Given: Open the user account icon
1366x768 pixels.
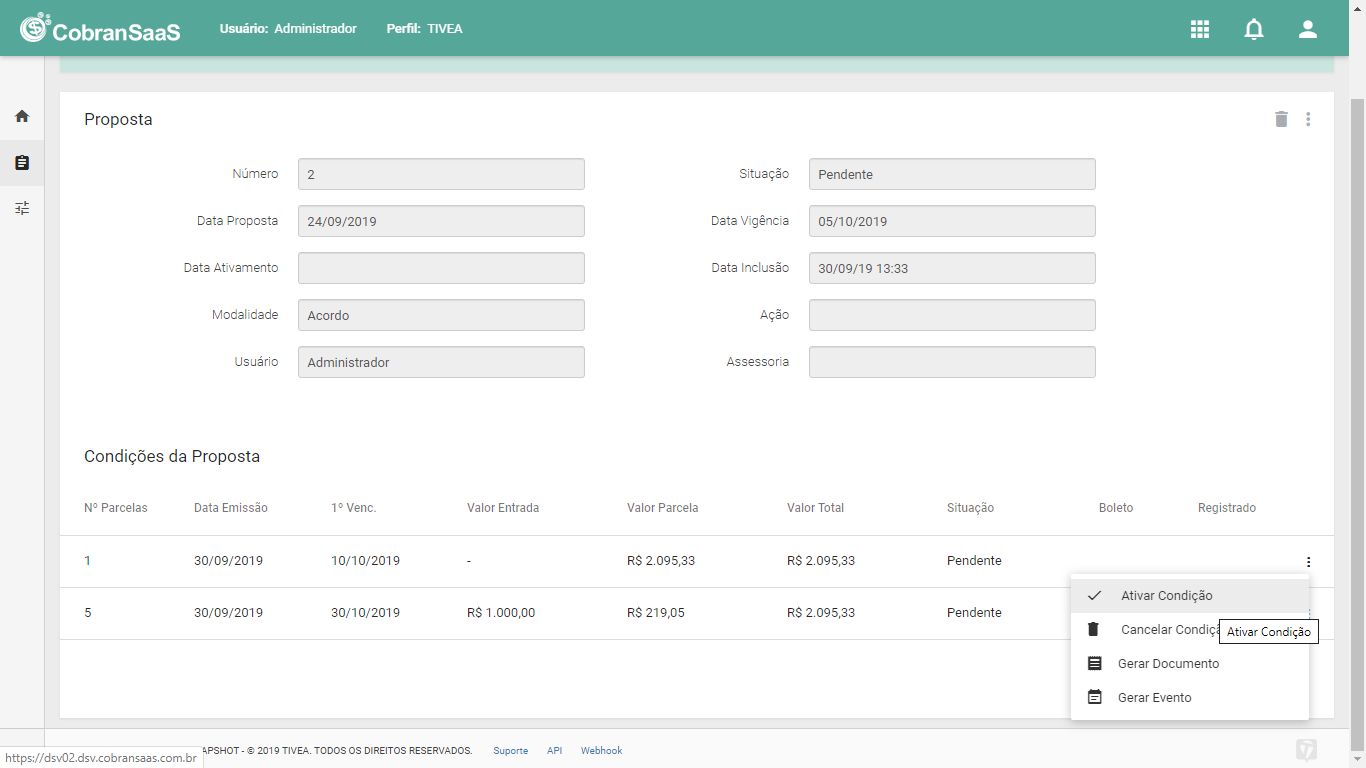Looking at the screenshot, I should [1308, 29].
